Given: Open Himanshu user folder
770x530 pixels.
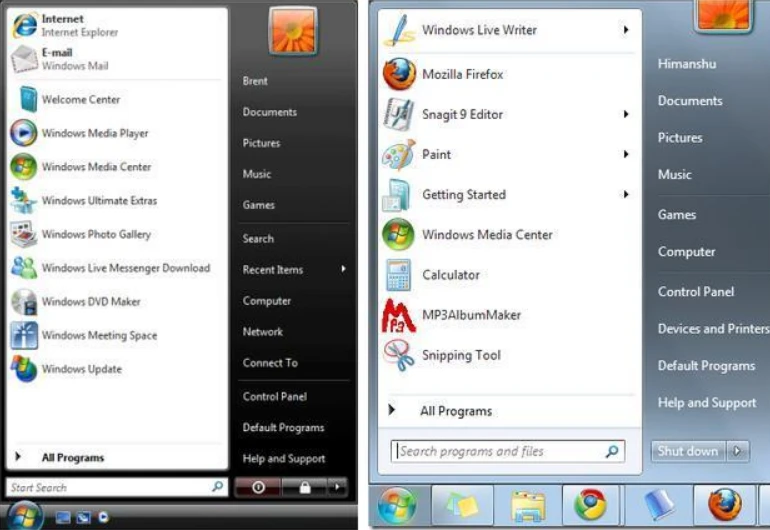Looking at the screenshot, I should [x=687, y=64].
